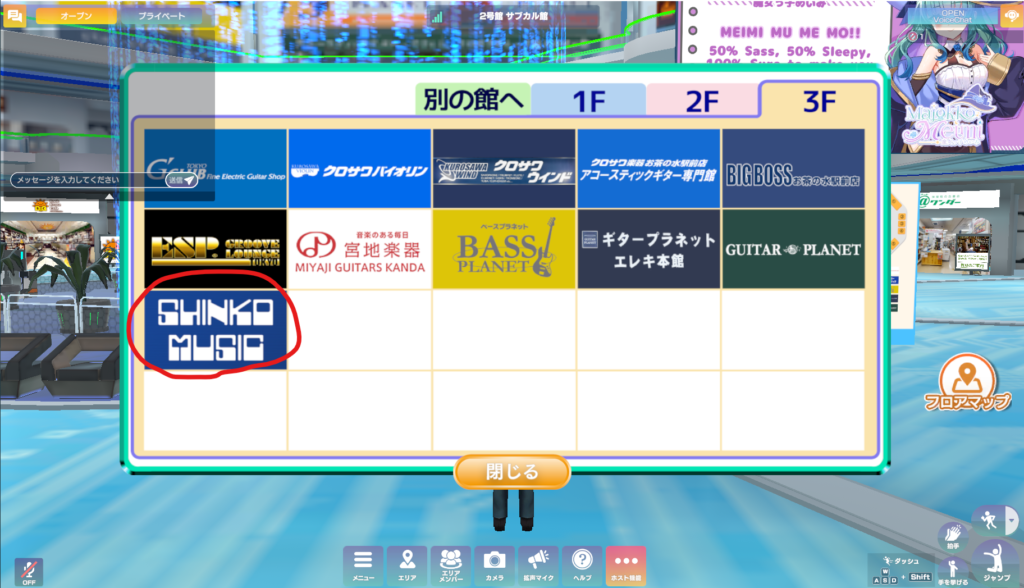Select the BIG BOSS お茶の水駅前店 tile
1024x588 pixels.
pos(793,169)
